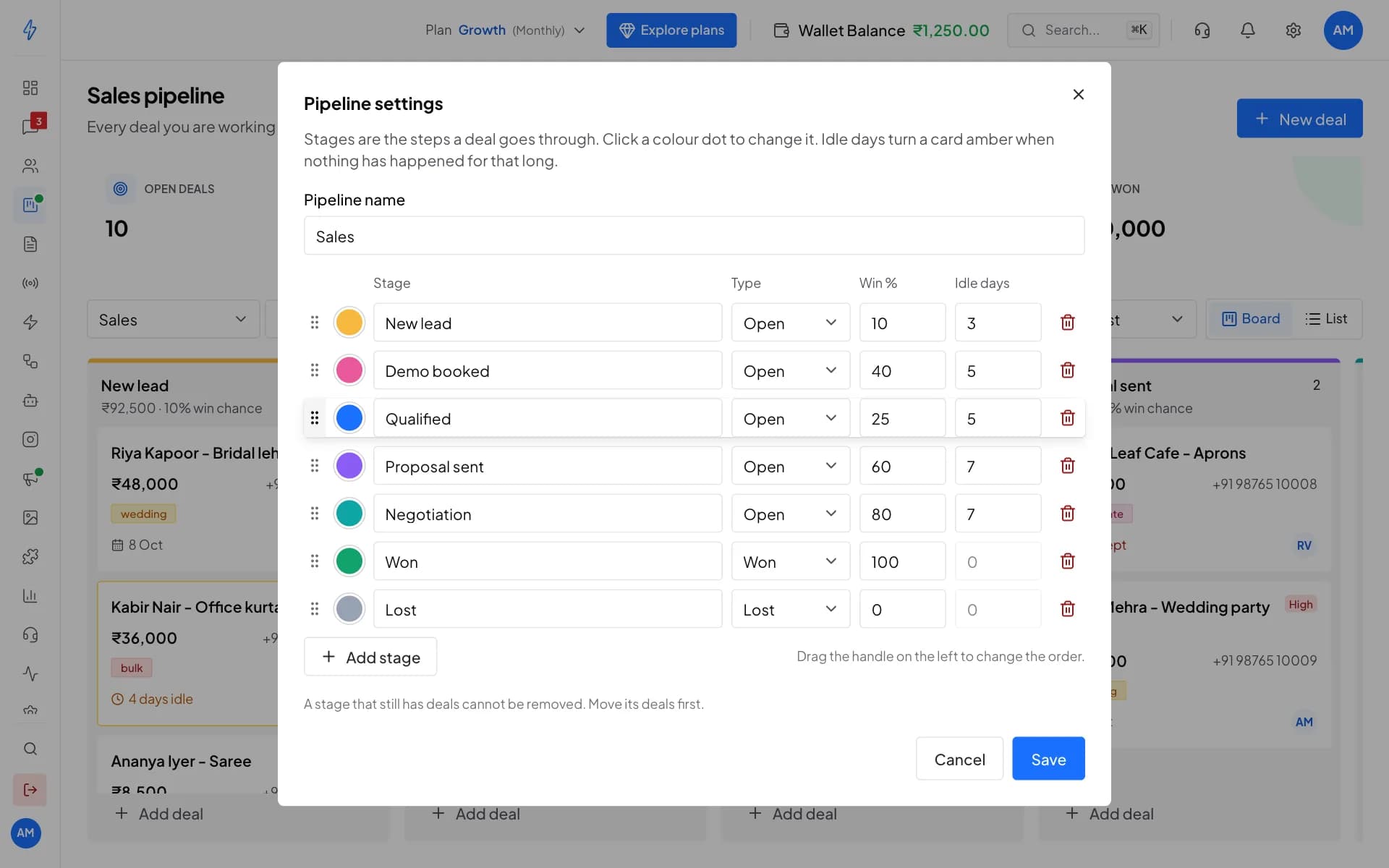This screenshot has width=1389, height=868.
Task: Delete the Negotiation stage row
Action: (1067, 514)
